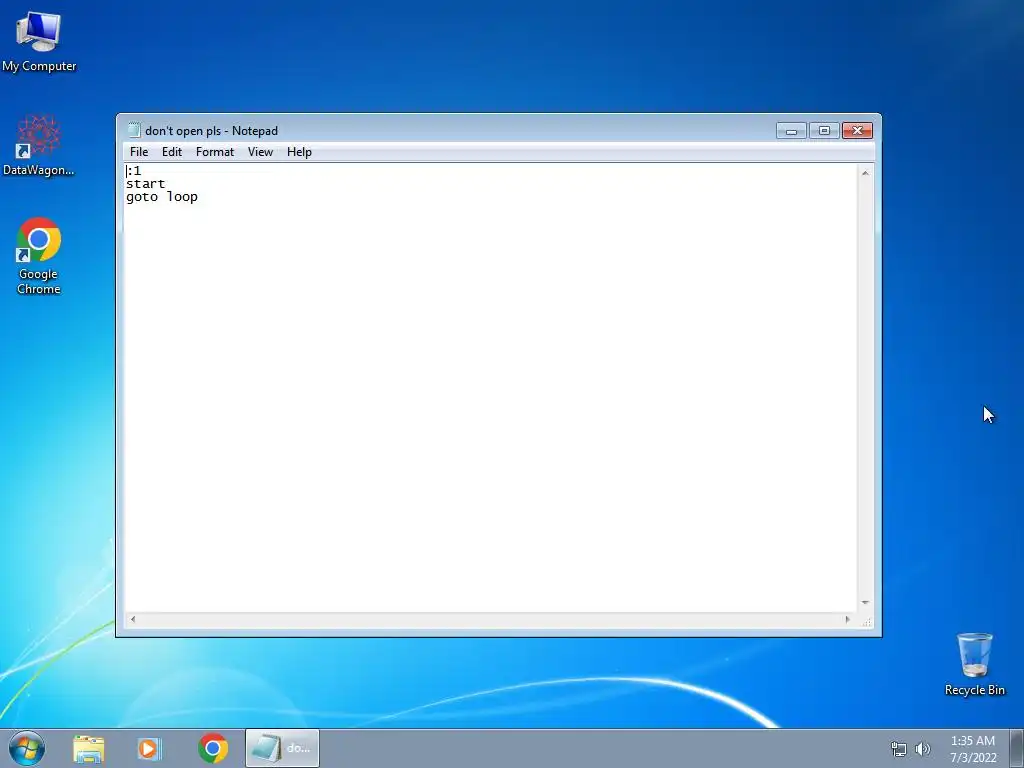Open Windows Explorer from the taskbar

[88, 749]
